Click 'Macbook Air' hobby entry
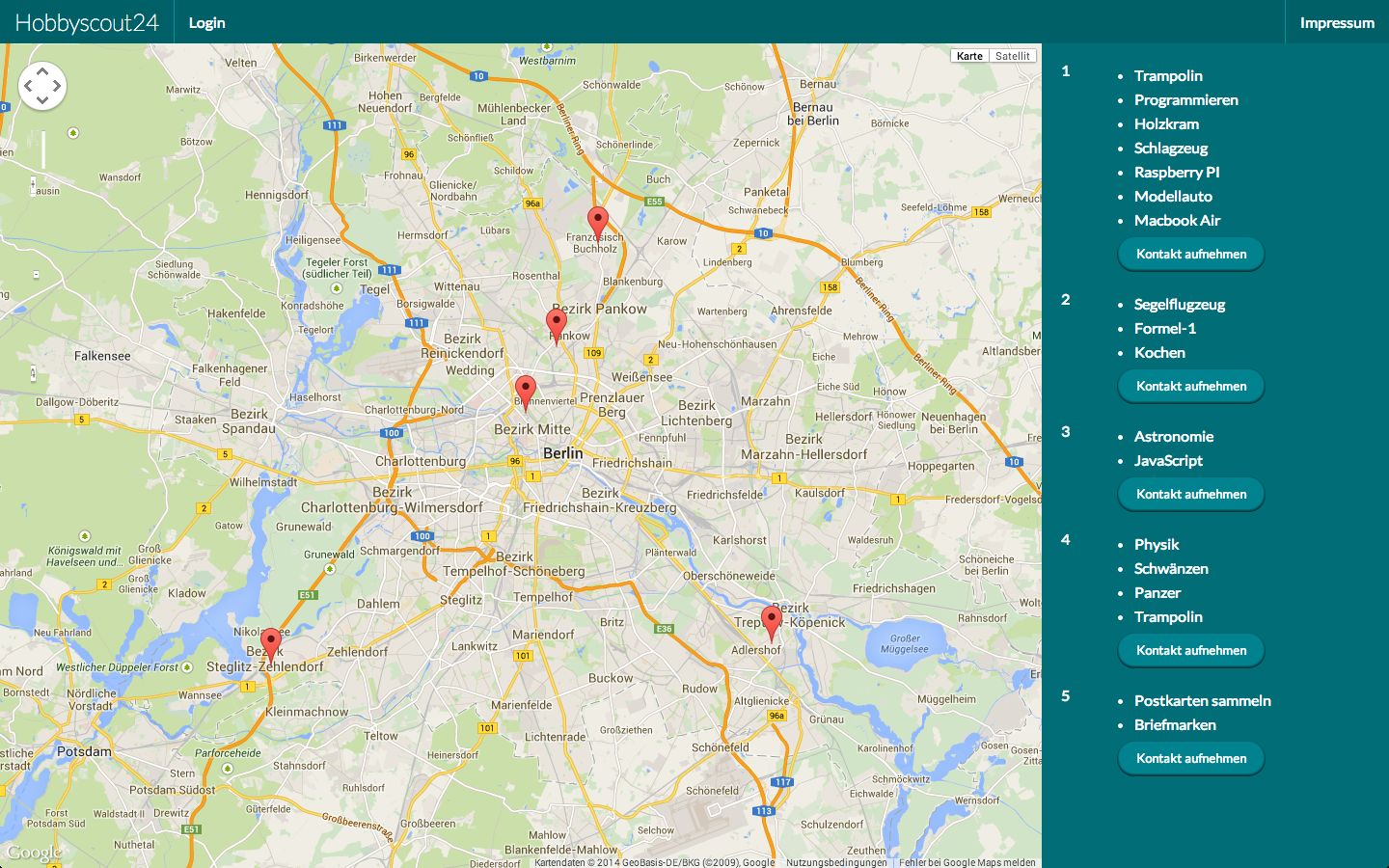This screenshot has width=1389, height=868. coord(1178,220)
